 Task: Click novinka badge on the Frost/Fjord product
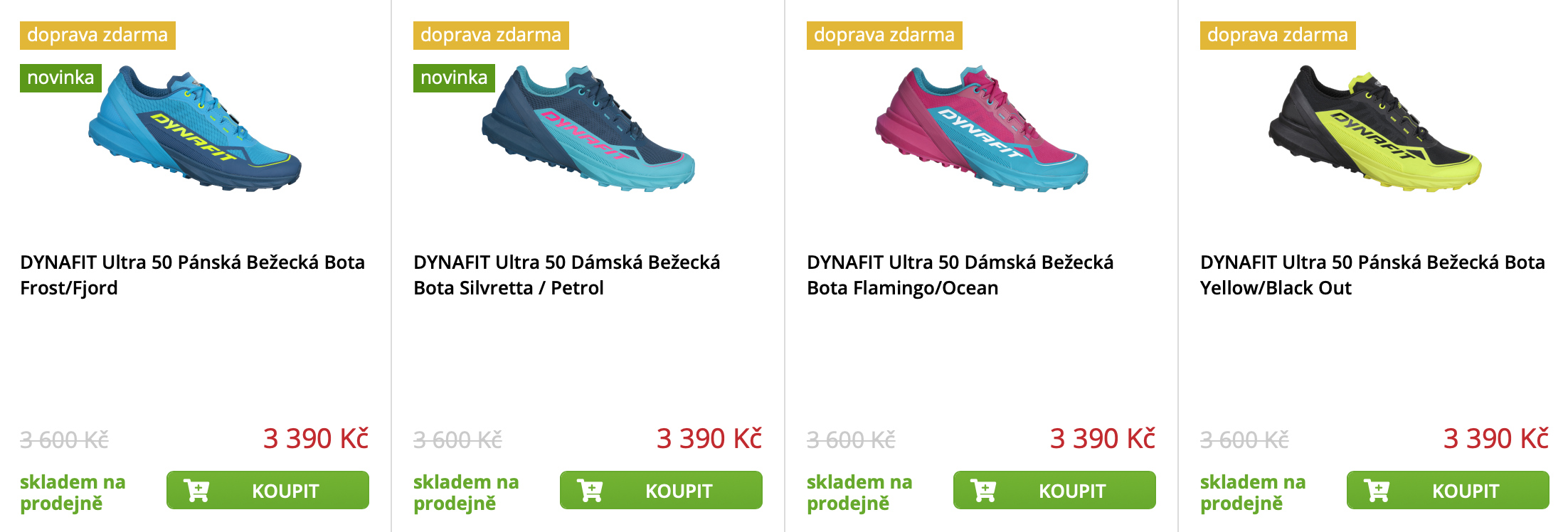coord(60,78)
